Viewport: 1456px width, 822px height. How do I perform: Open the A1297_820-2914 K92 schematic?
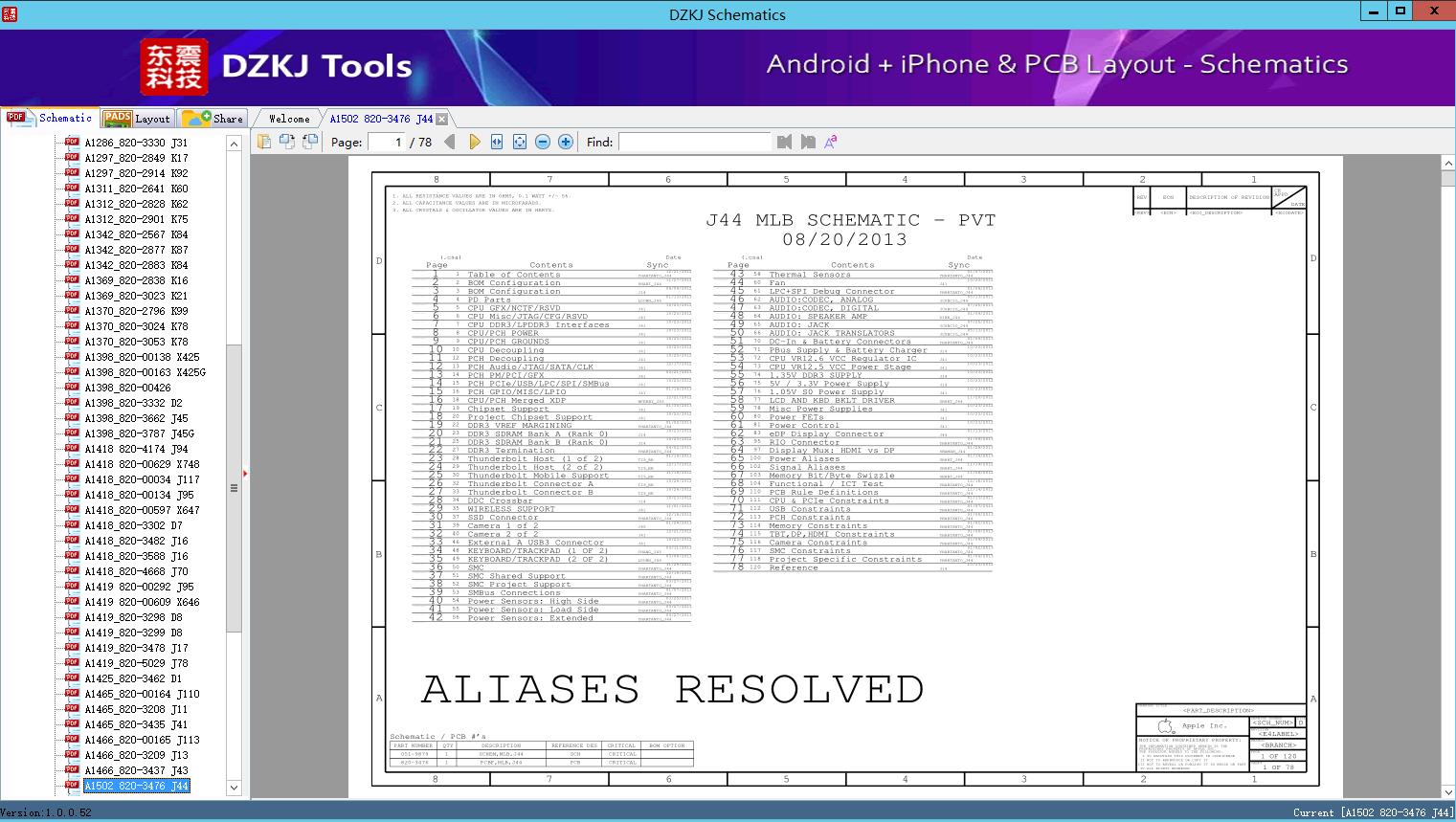[136, 173]
